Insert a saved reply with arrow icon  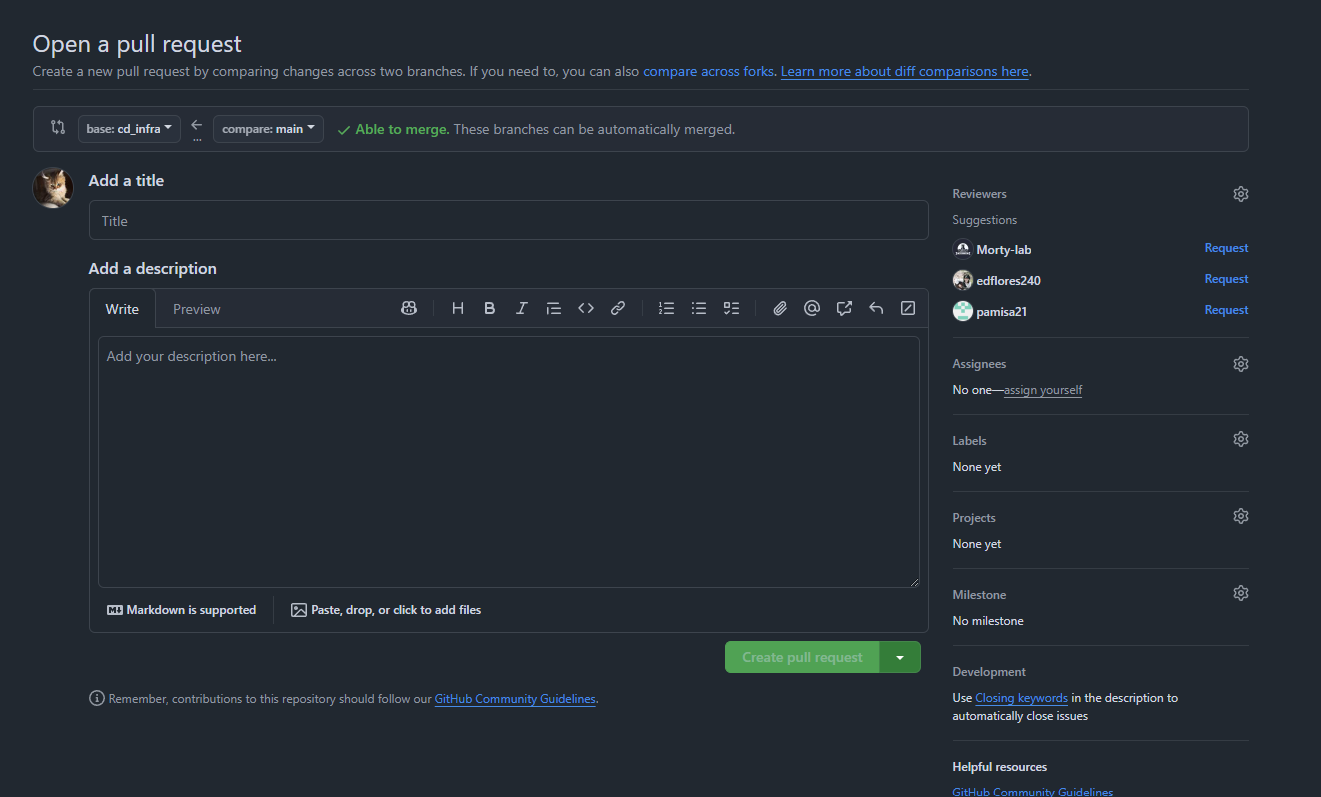876,309
